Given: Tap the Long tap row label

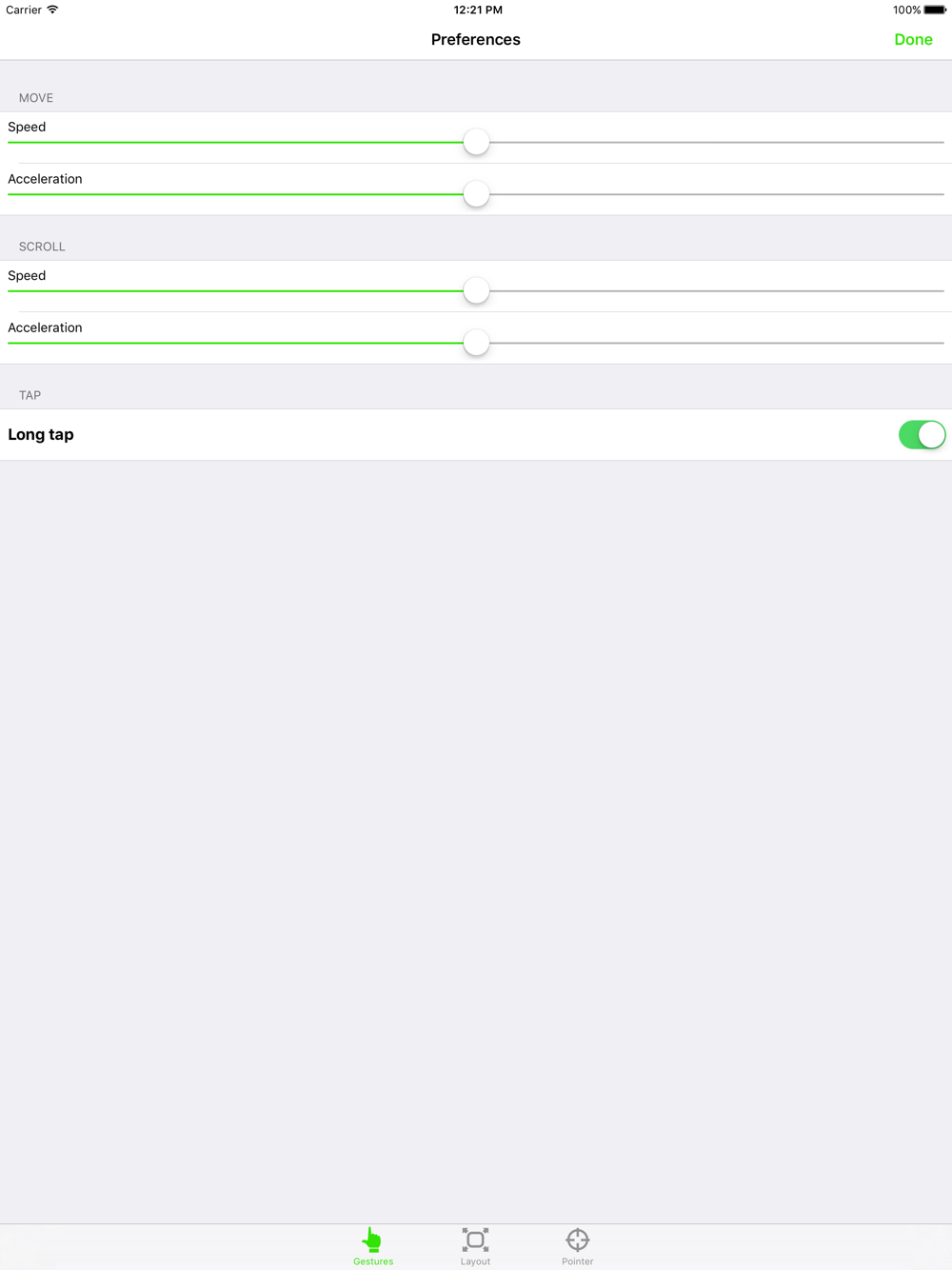Looking at the screenshot, I should pyautogui.click(x=41, y=435).
